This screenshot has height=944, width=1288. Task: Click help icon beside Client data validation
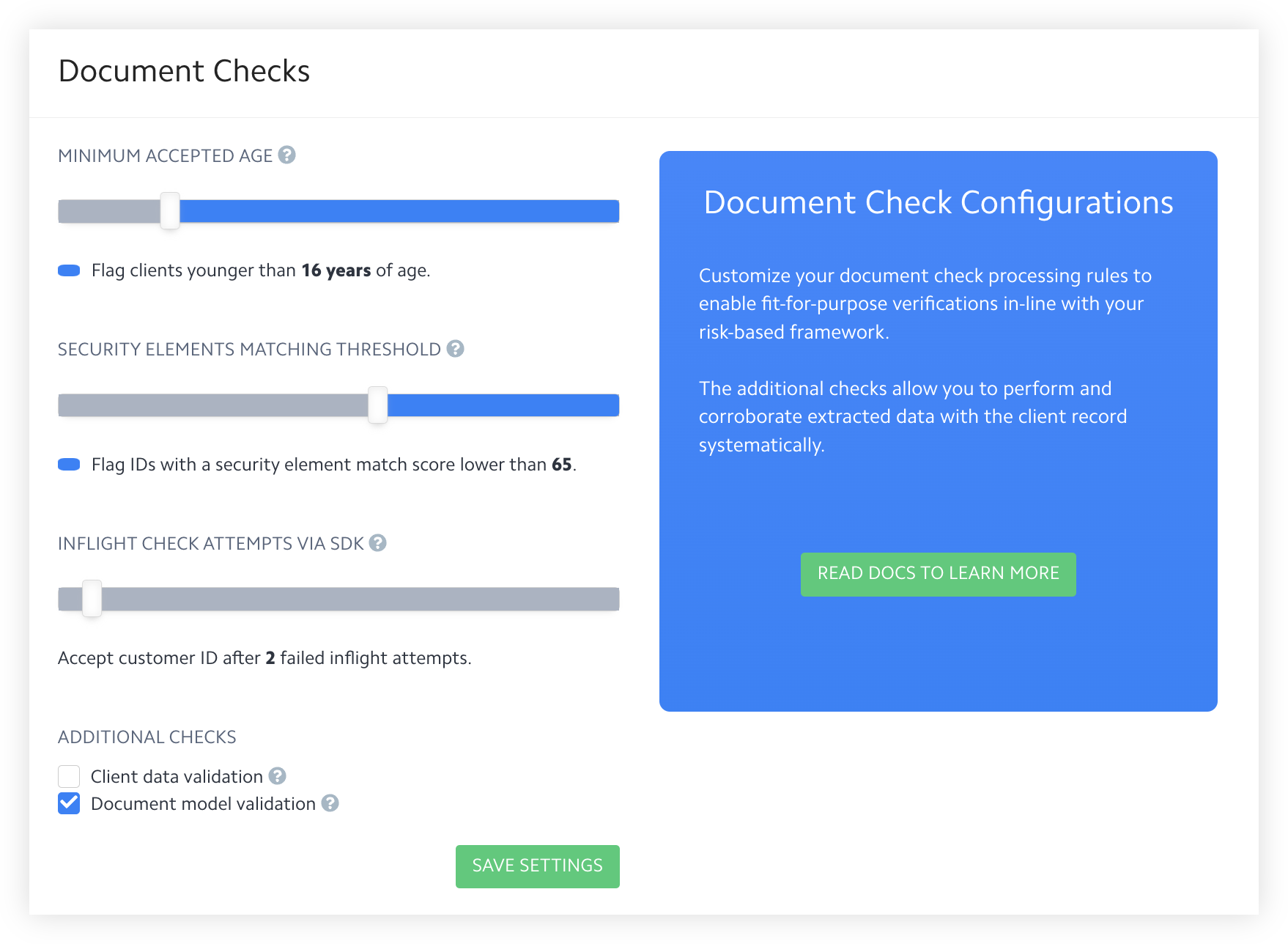pos(277,775)
